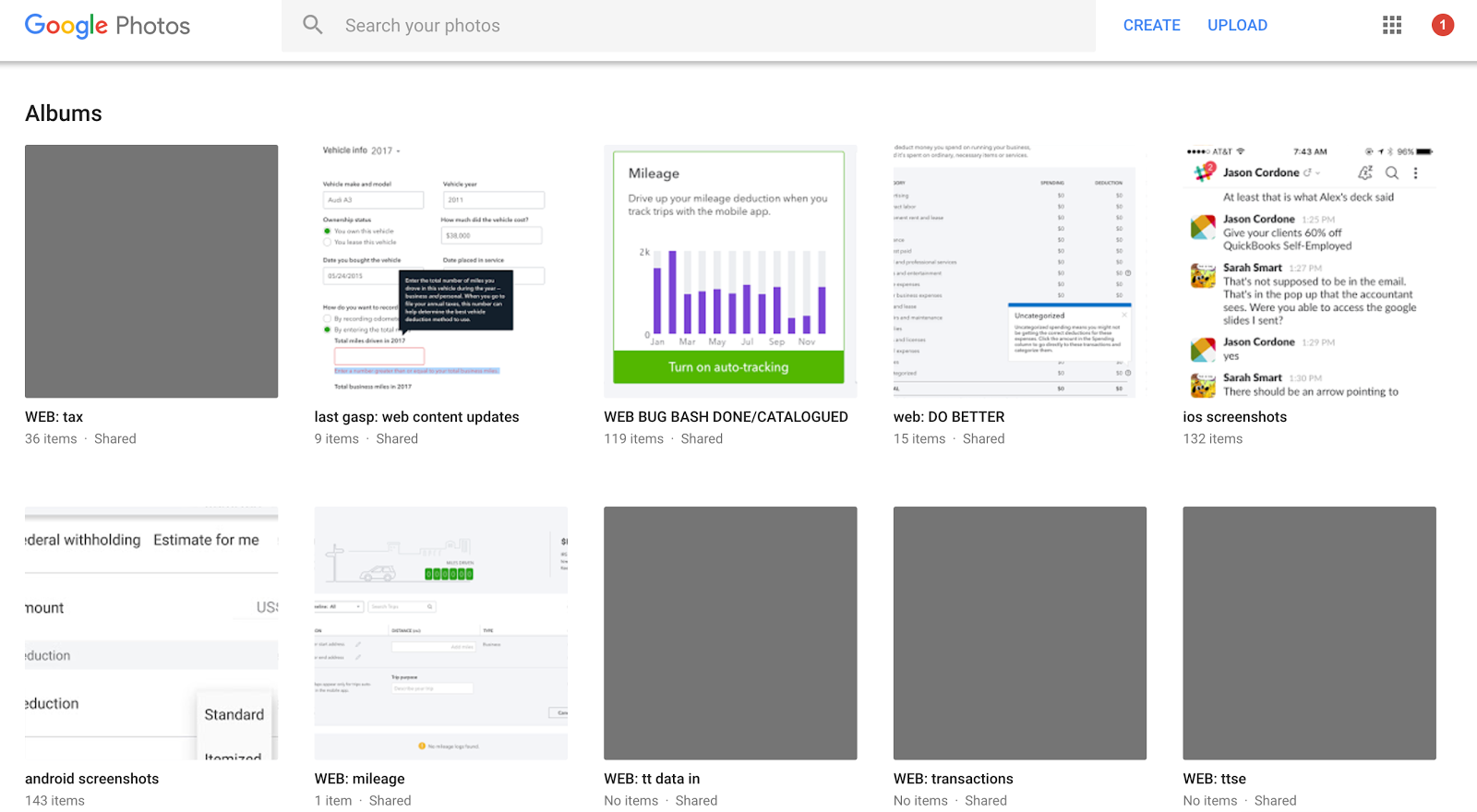Click the "web: DO BETTER" title
This screenshot has width=1477, height=812.
click(x=949, y=417)
